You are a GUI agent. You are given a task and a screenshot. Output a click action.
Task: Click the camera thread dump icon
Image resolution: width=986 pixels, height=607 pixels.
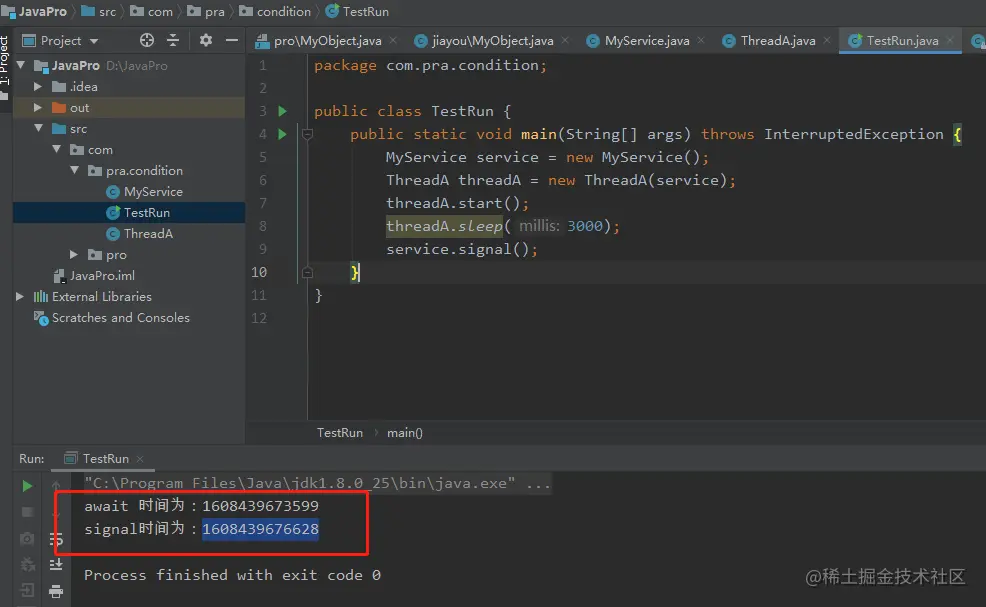click(x=27, y=538)
